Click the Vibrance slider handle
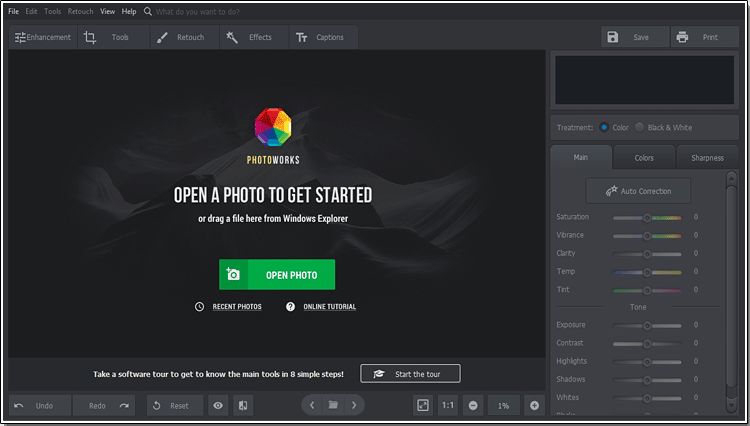The image size is (750, 426). [x=647, y=236]
